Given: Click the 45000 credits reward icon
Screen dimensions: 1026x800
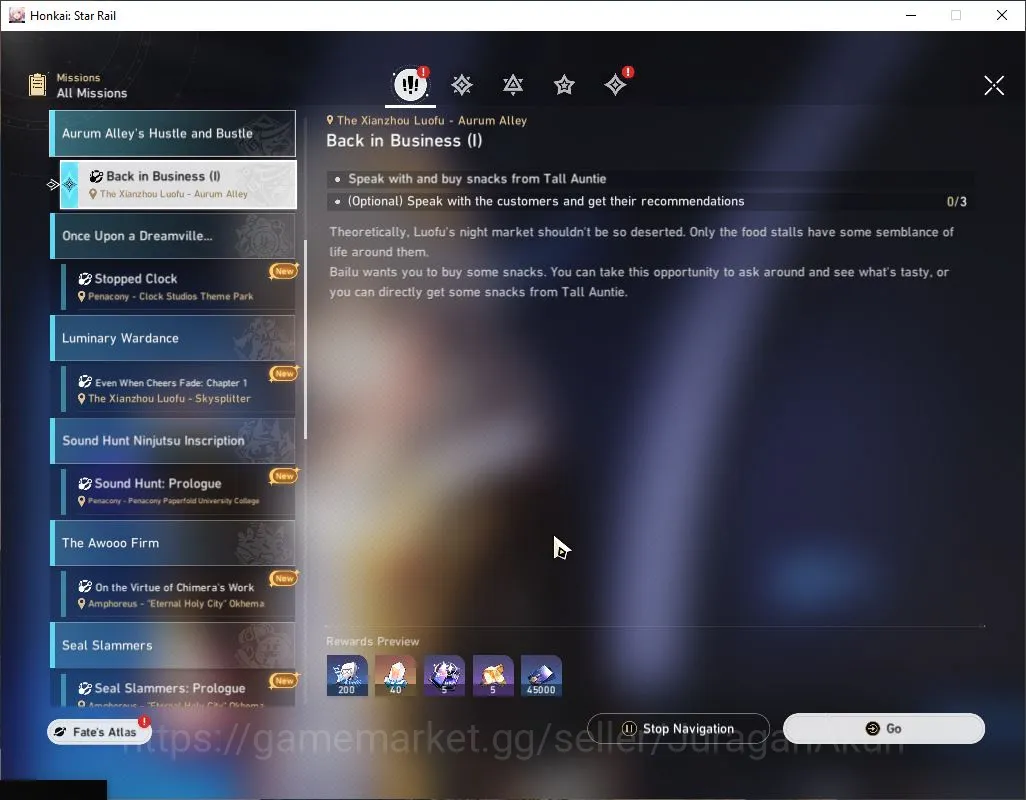Looking at the screenshot, I should pyautogui.click(x=541, y=676).
